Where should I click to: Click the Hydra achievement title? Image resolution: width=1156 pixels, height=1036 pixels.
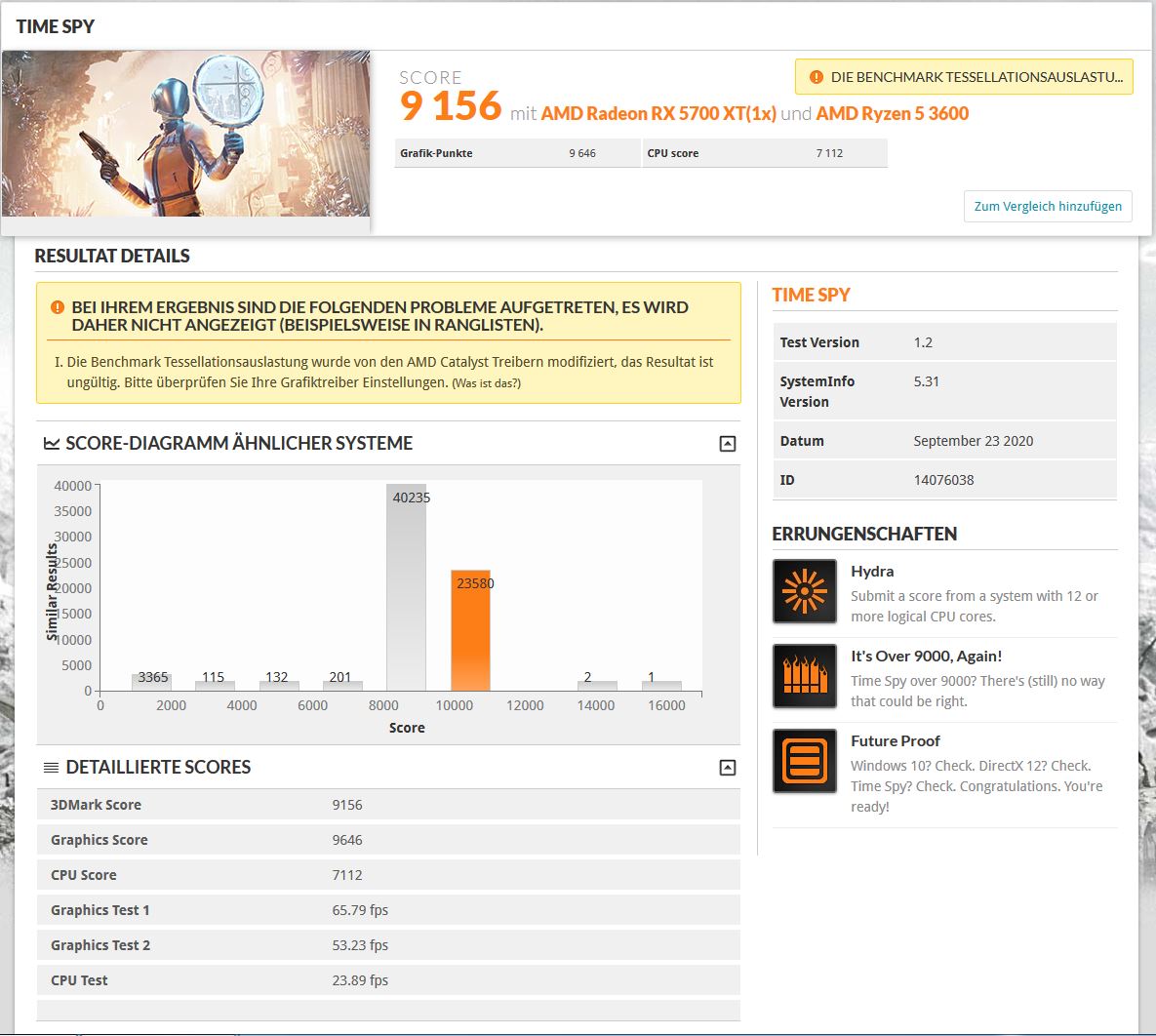tap(872, 572)
